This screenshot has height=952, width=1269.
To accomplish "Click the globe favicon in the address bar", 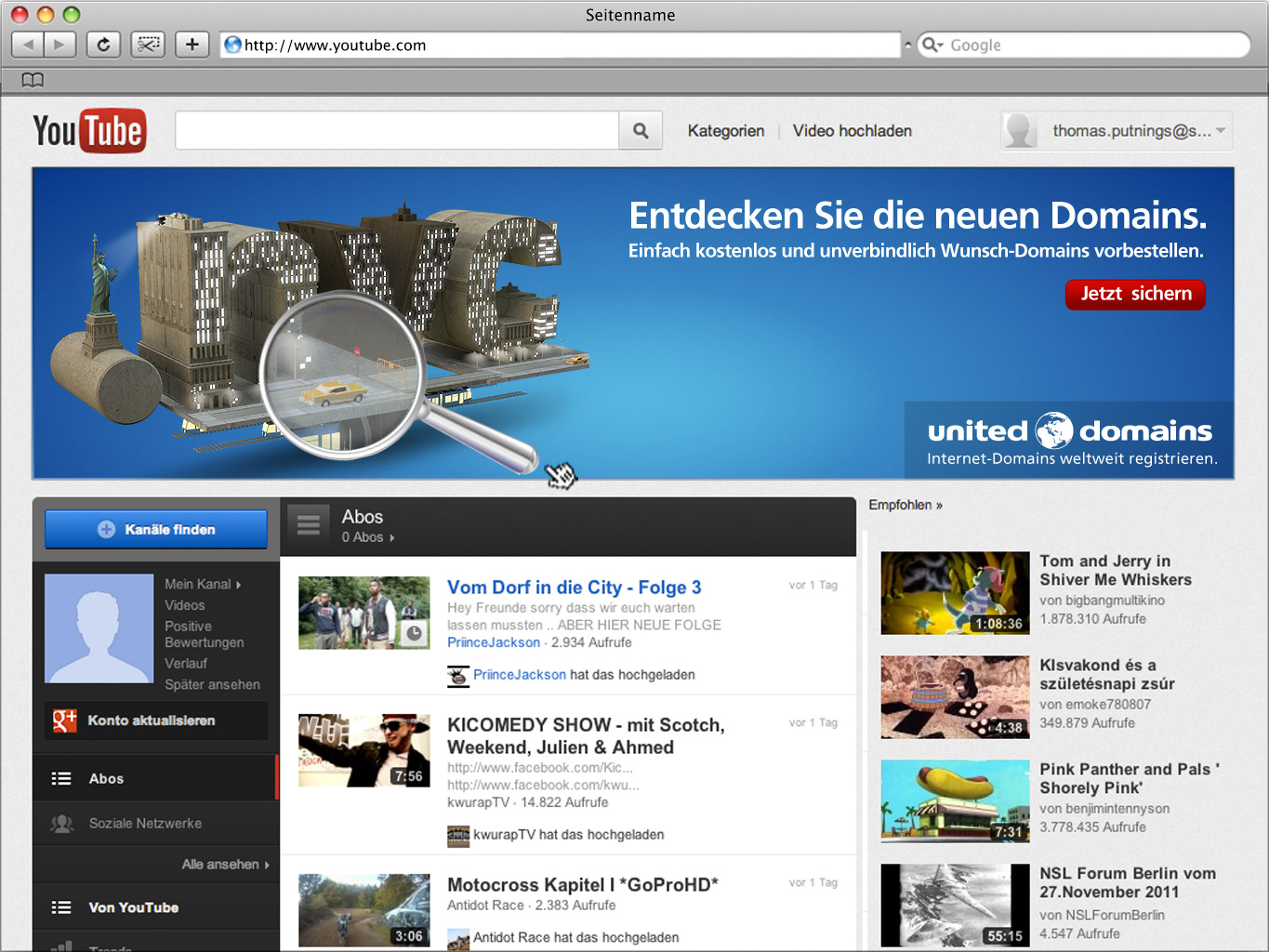I will (x=233, y=45).
